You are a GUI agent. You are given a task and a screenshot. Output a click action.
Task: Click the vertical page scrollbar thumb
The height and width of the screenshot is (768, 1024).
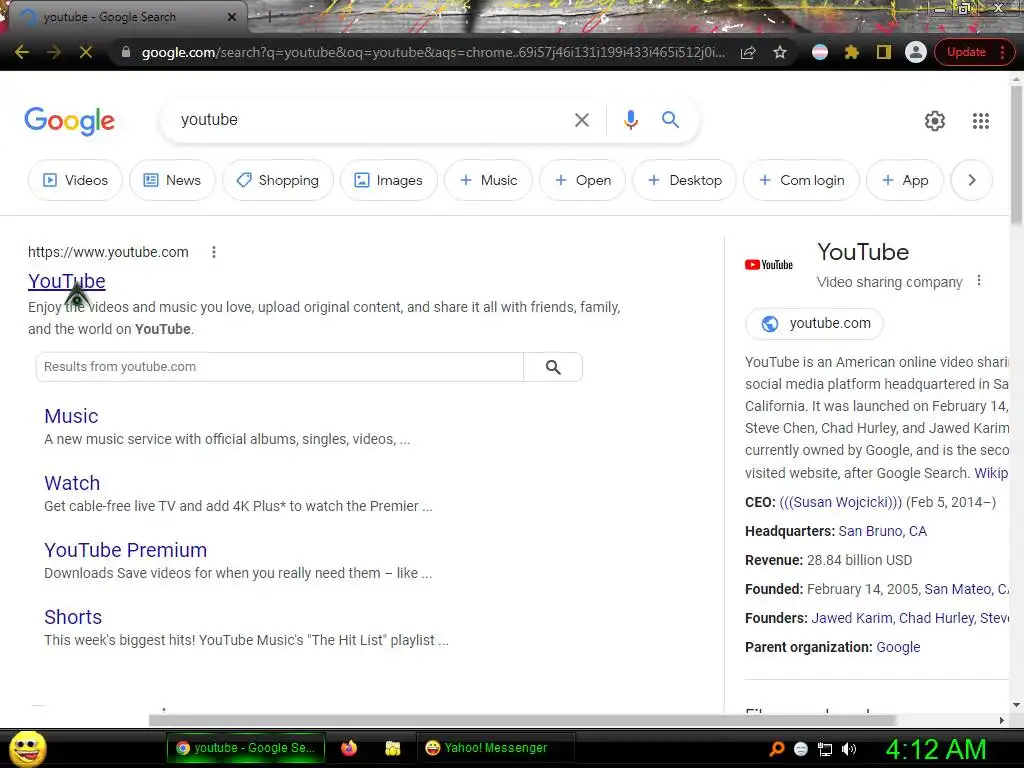1016,157
